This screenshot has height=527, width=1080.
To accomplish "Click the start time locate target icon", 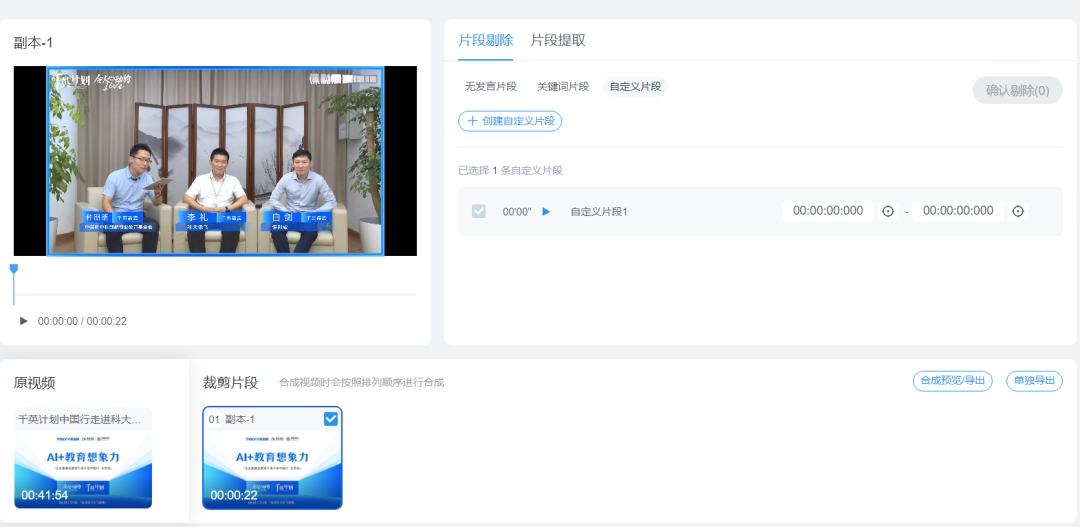I will tap(888, 211).
